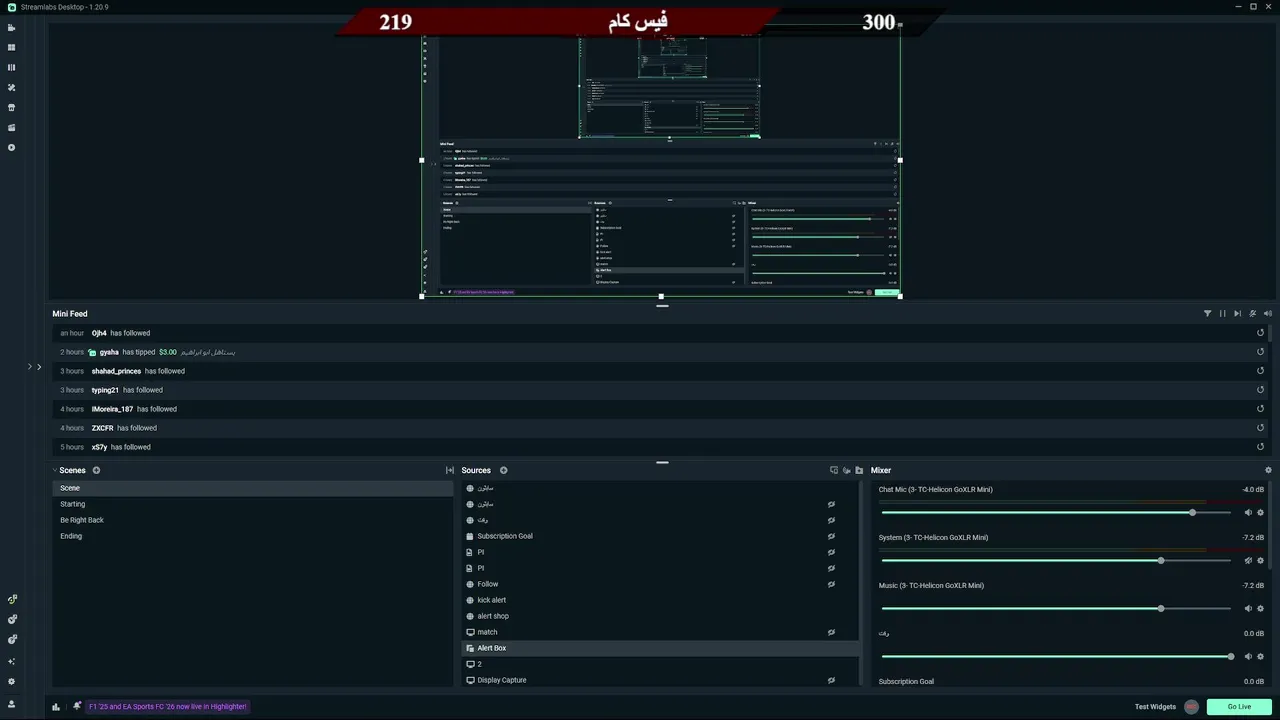Replay the gyaha tip alert
The image size is (1280, 720).
pyautogui.click(x=1260, y=352)
